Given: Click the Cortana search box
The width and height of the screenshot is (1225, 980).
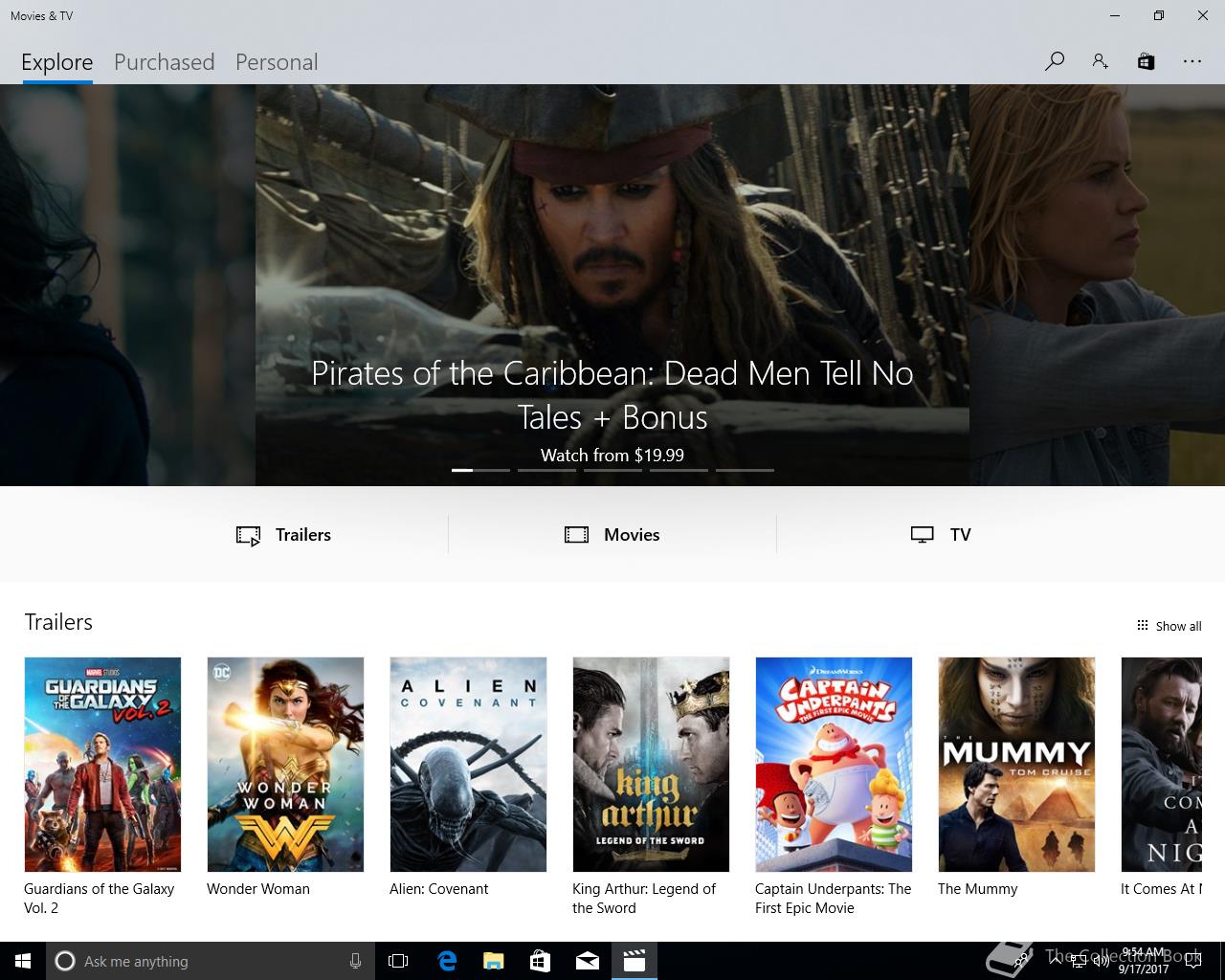Looking at the screenshot, I should tap(209, 961).
